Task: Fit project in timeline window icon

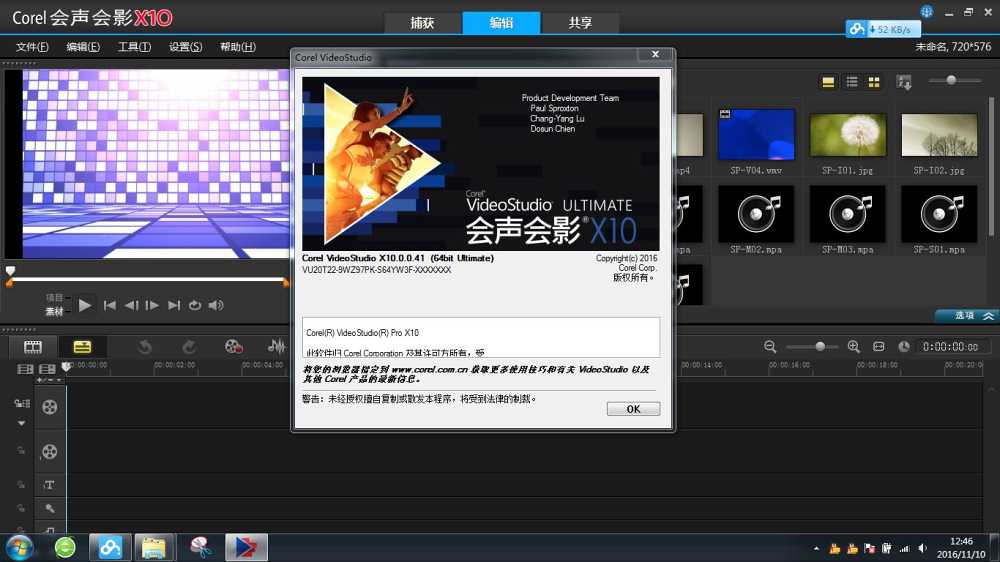Action: 878,346
